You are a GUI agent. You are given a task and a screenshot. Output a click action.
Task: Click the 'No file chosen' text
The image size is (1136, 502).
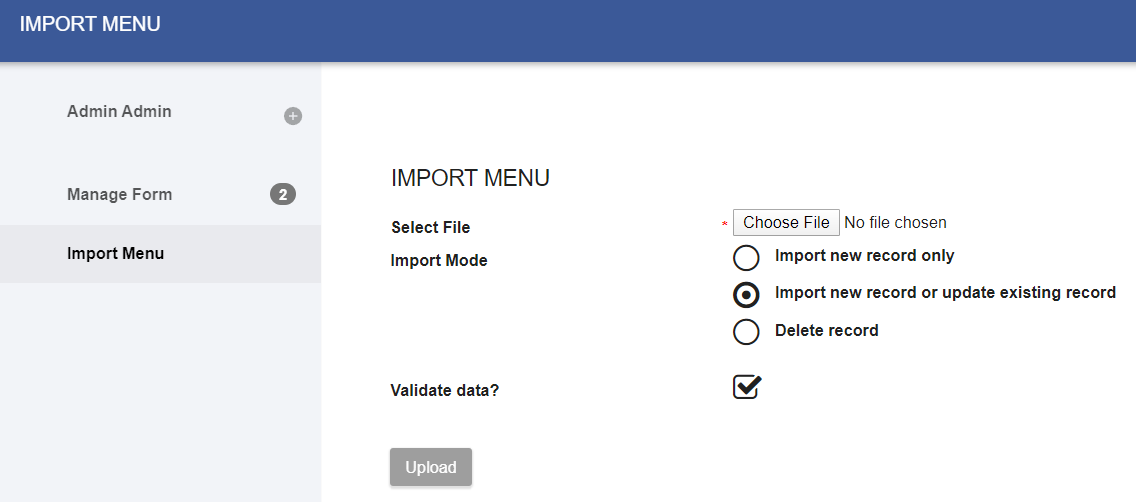[895, 223]
